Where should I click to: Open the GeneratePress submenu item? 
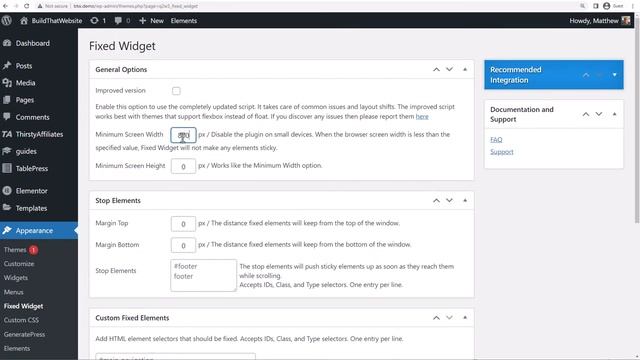tap(24, 334)
